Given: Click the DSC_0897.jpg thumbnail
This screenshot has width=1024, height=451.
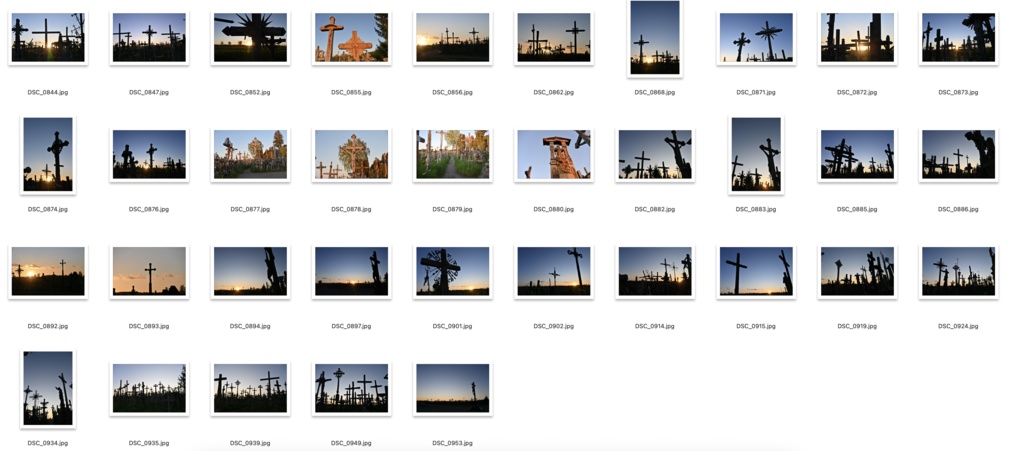Looking at the screenshot, I should (351, 272).
